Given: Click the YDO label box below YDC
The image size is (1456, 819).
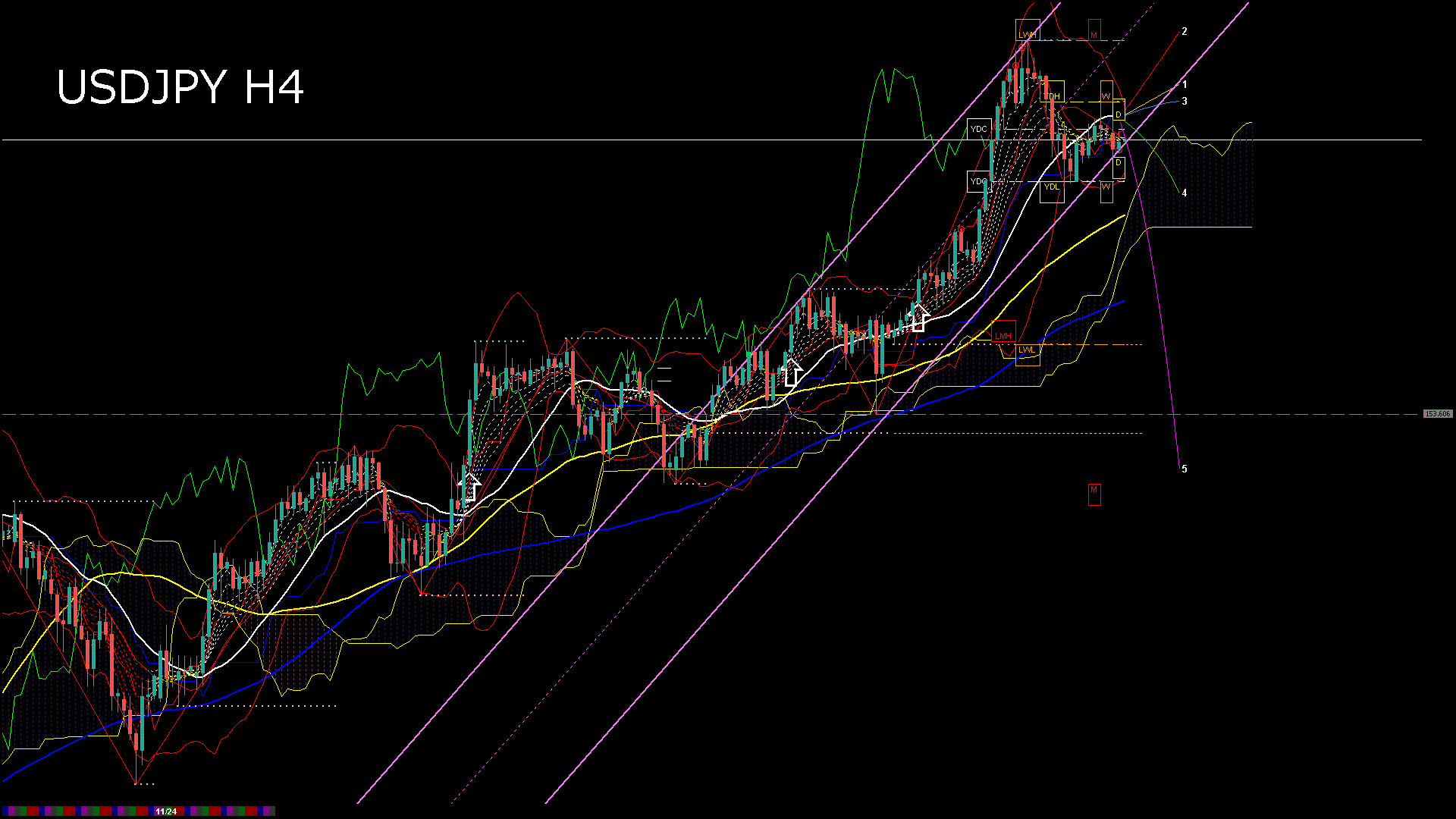Looking at the screenshot, I should [x=978, y=181].
